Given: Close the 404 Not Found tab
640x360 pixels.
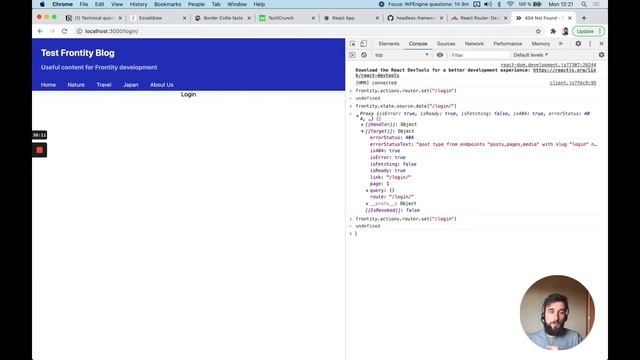Looking at the screenshot, I should click(570, 18).
